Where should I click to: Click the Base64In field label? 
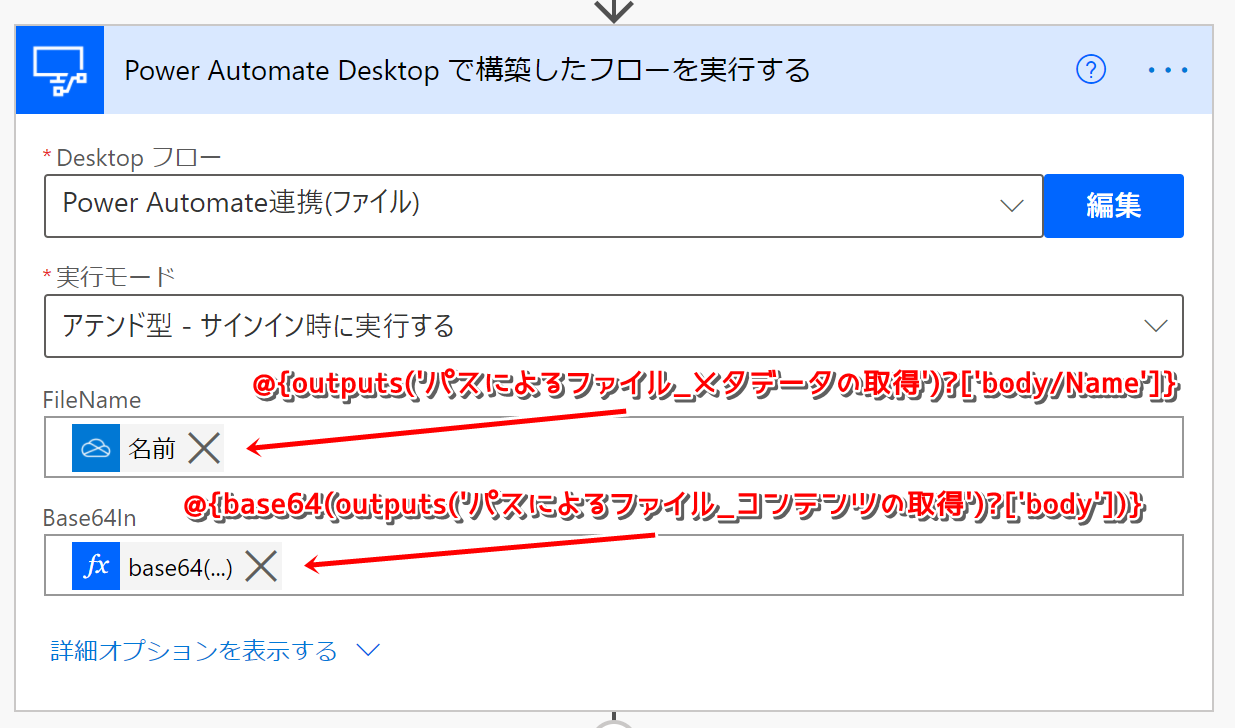89,518
